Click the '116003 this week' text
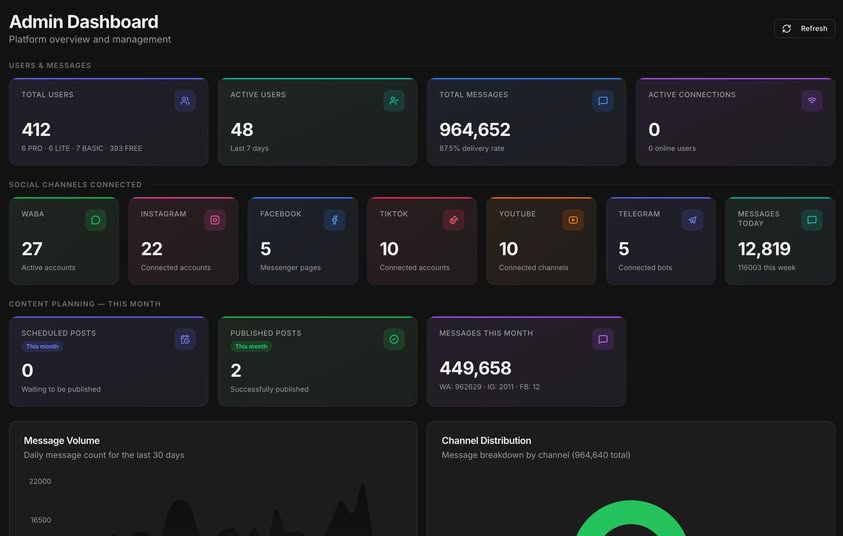 [767, 268]
